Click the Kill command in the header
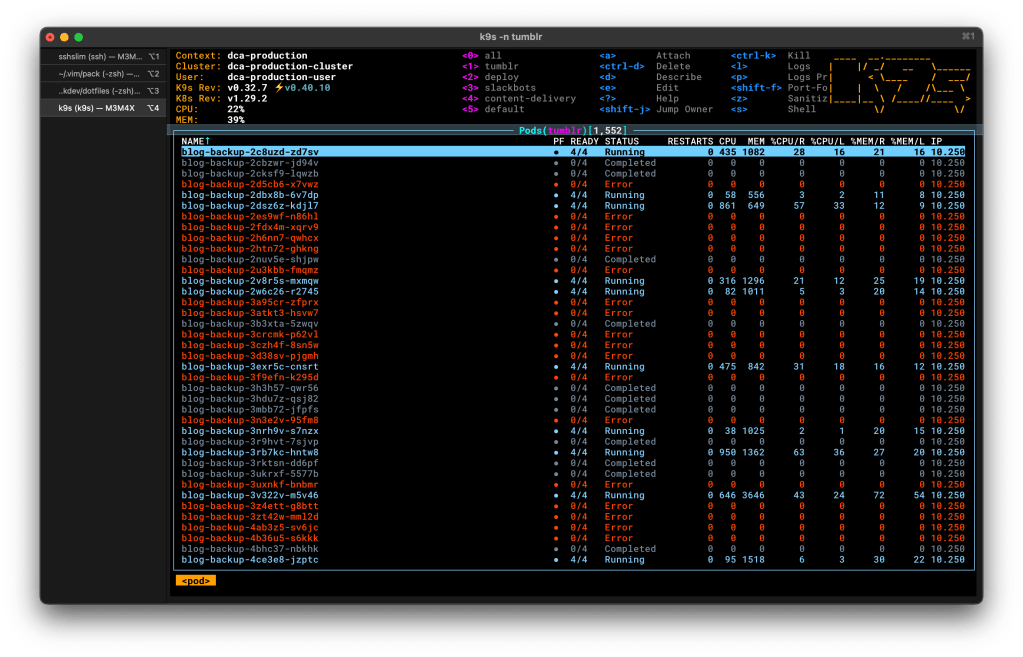1023x657 pixels. pos(799,56)
